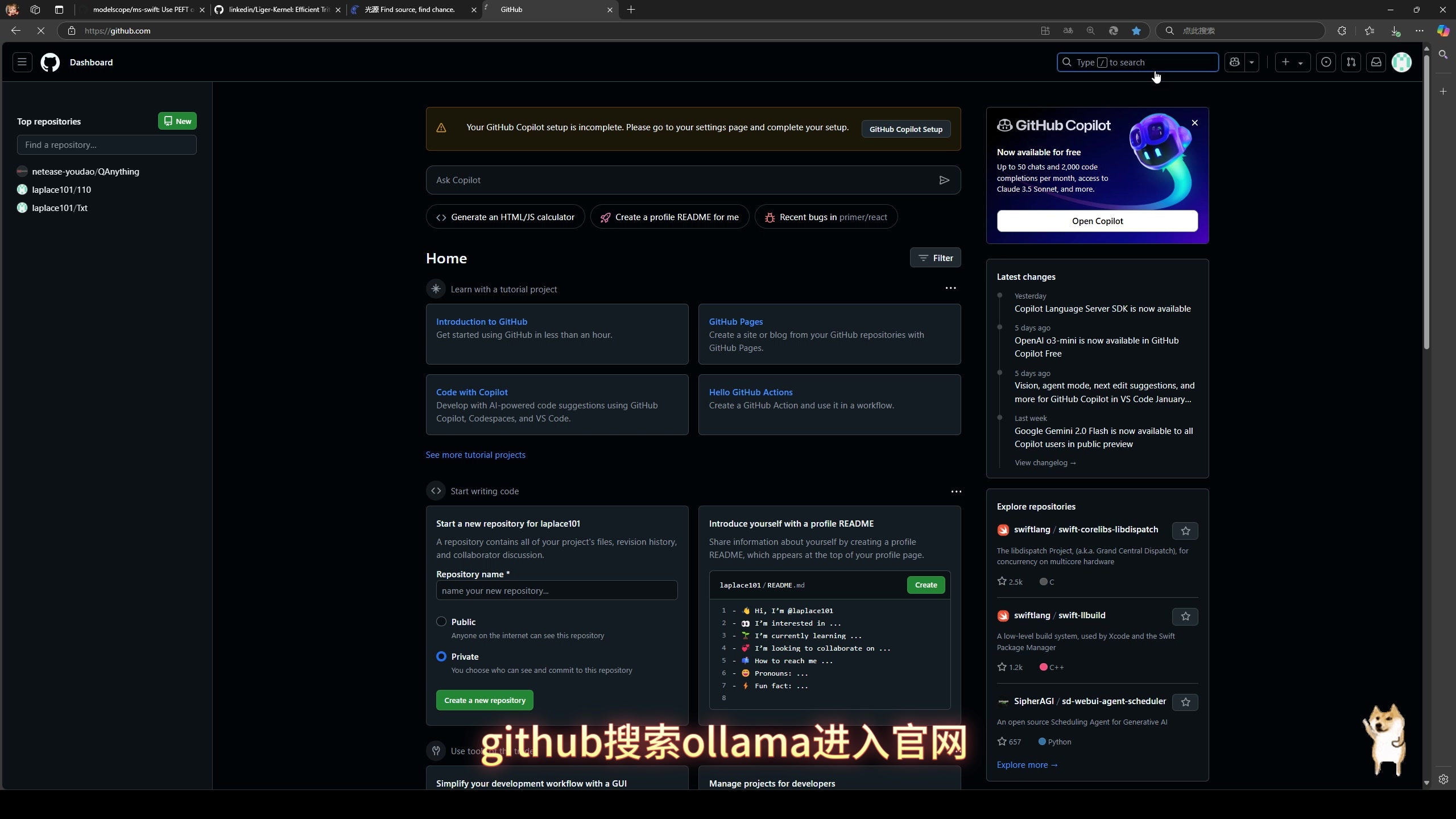Switch to modelscope/ms-swift browser tab
1456x819 pixels.
(x=142, y=10)
